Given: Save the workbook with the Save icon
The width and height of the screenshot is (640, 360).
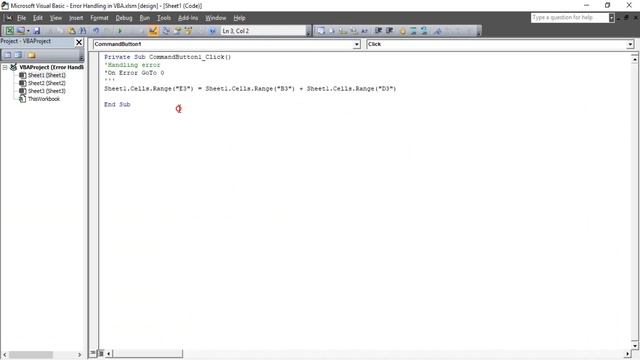Looking at the screenshot, I should [x=36, y=31].
